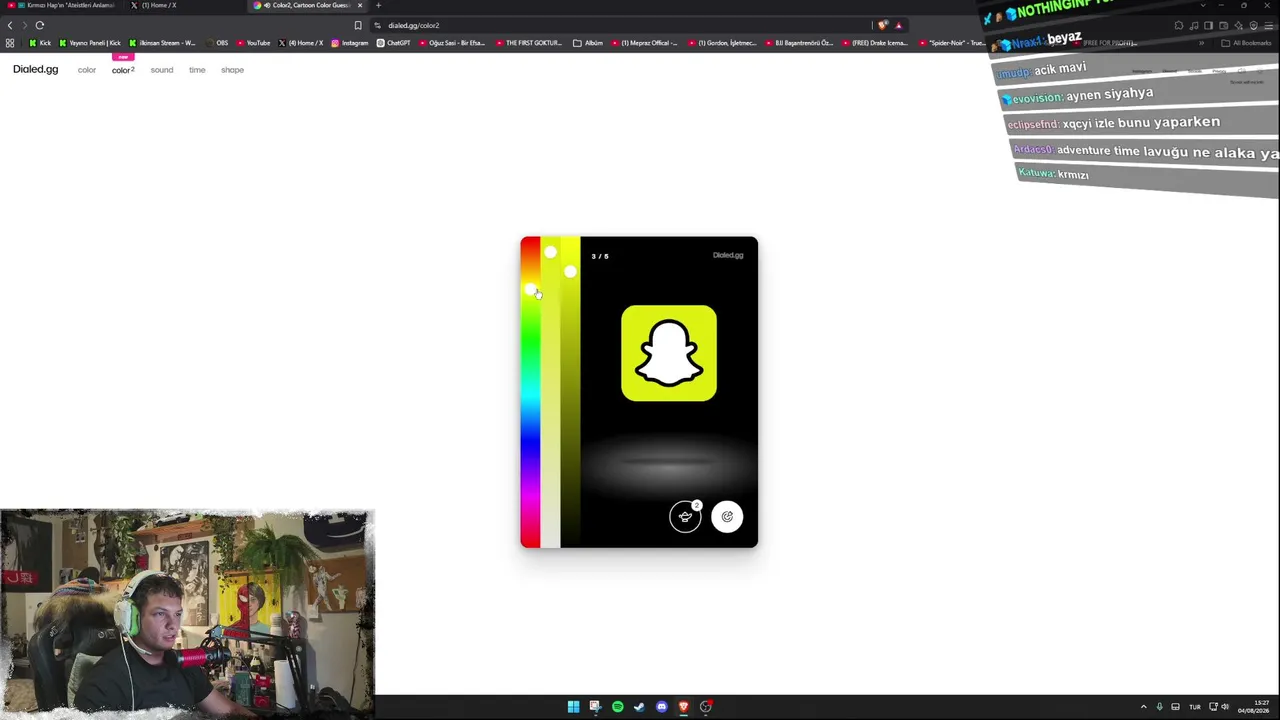This screenshot has width=1280, height=720.
Task: Open the Brave main hamburger menu
Action: tap(1267, 25)
